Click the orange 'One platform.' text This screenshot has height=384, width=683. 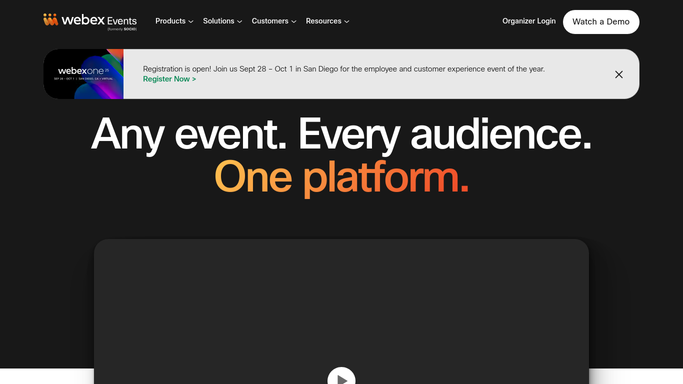[x=342, y=177]
